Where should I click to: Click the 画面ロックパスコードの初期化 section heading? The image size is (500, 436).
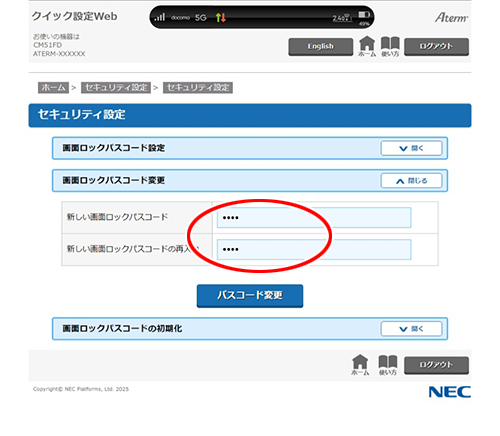pos(122,329)
